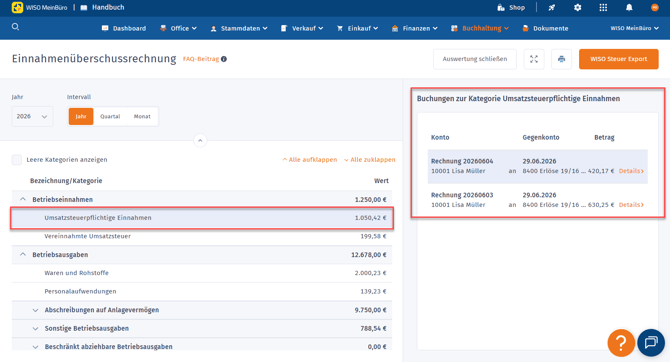Click Auswertung schließen button

pos(475,59)
